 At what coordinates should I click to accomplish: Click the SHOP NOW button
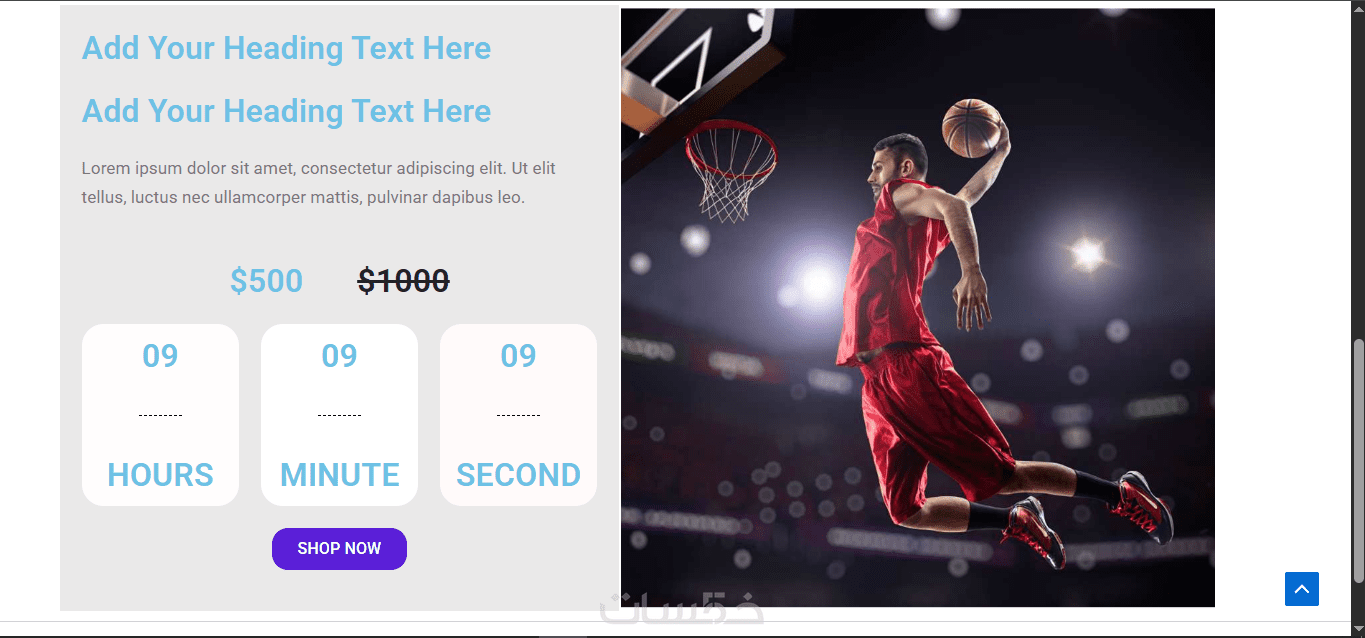339,549
